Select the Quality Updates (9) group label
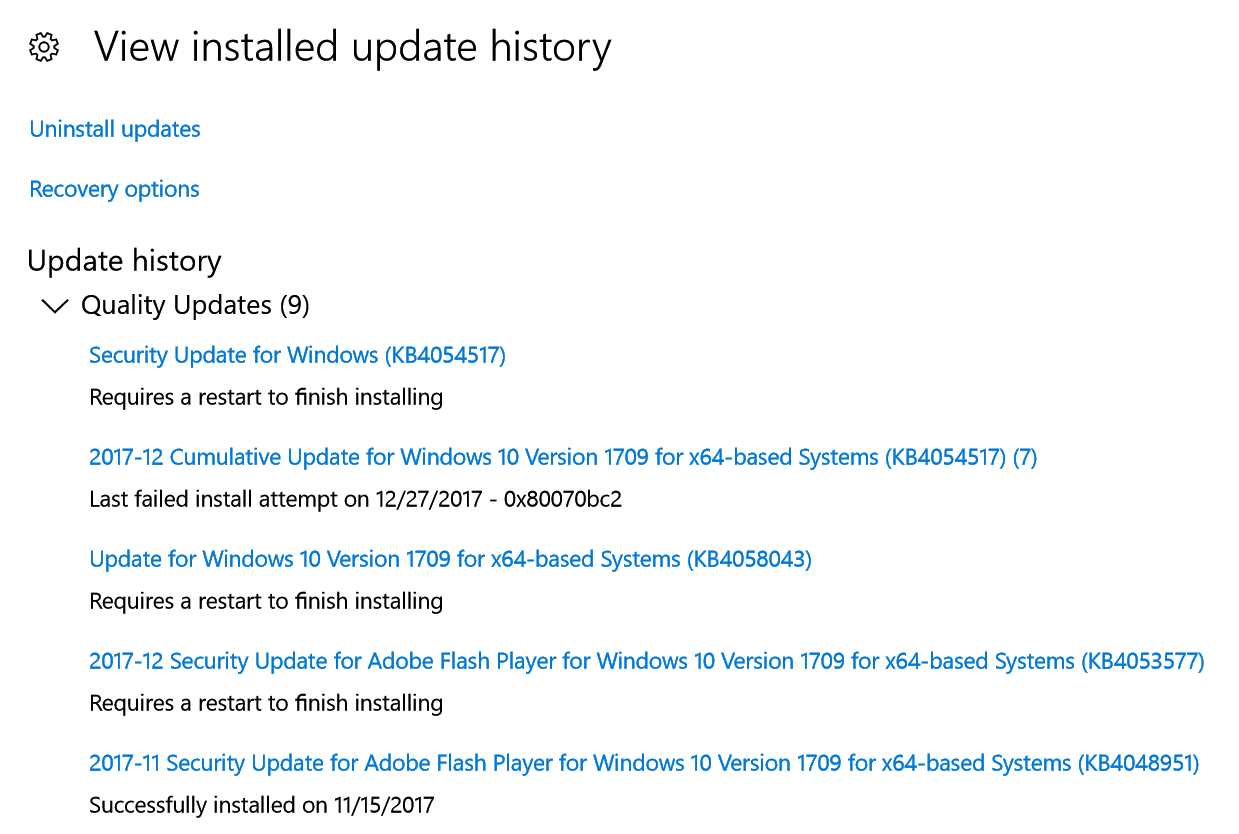This screenshot has height=834, width=1239. [195, 305]
